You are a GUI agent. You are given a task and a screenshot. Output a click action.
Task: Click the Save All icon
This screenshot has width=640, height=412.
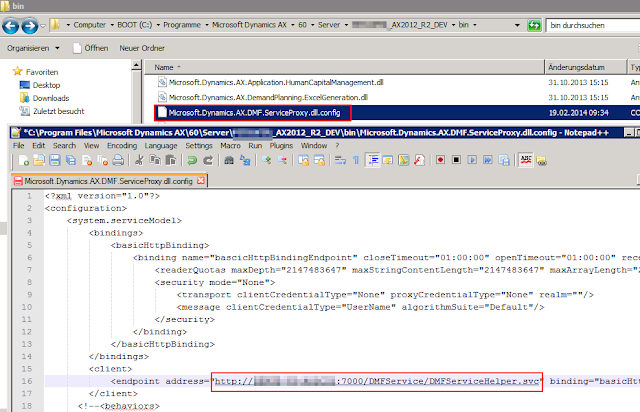tap(71, 160)
